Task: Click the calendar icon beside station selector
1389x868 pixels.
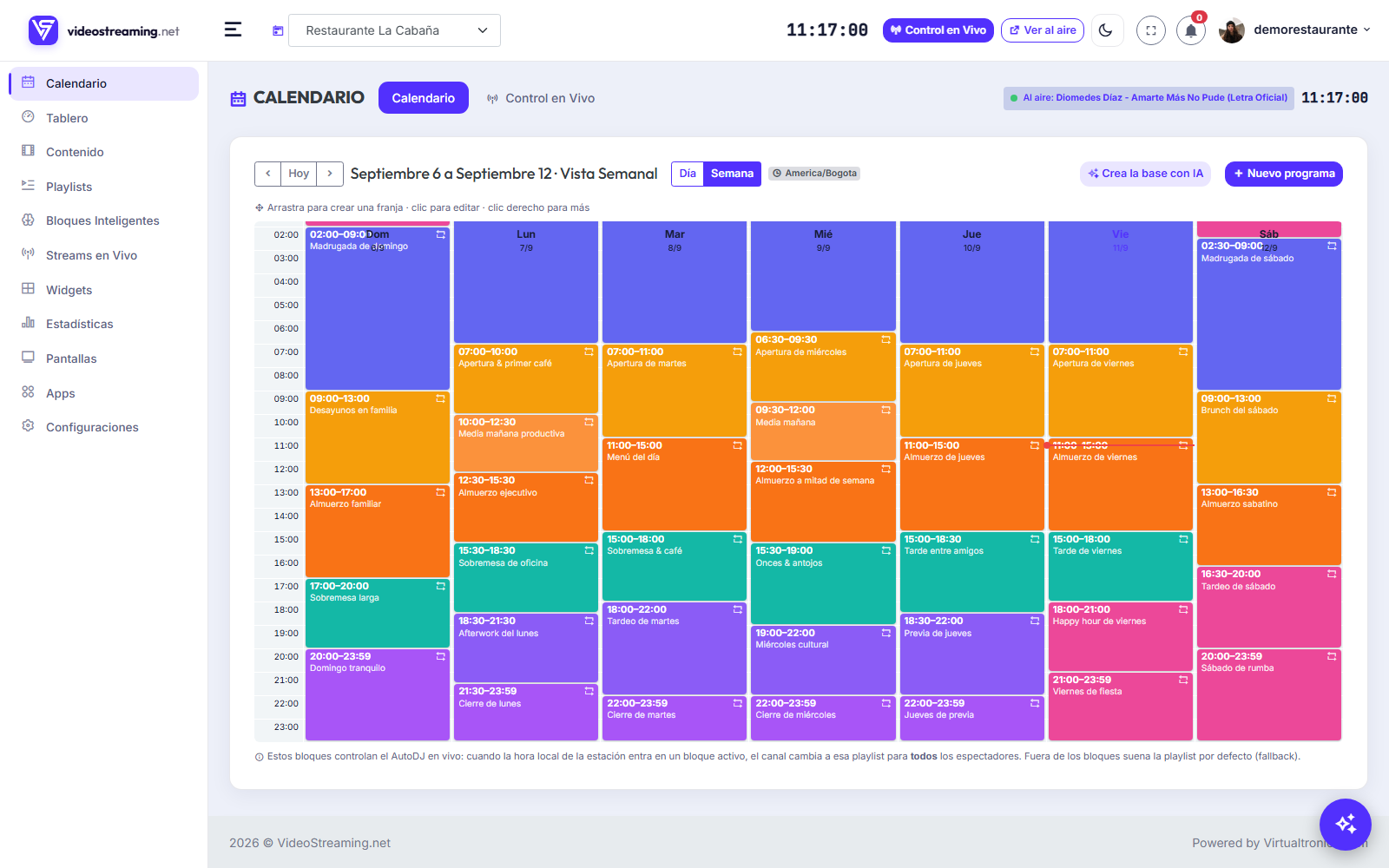Action: pos(278,30)
